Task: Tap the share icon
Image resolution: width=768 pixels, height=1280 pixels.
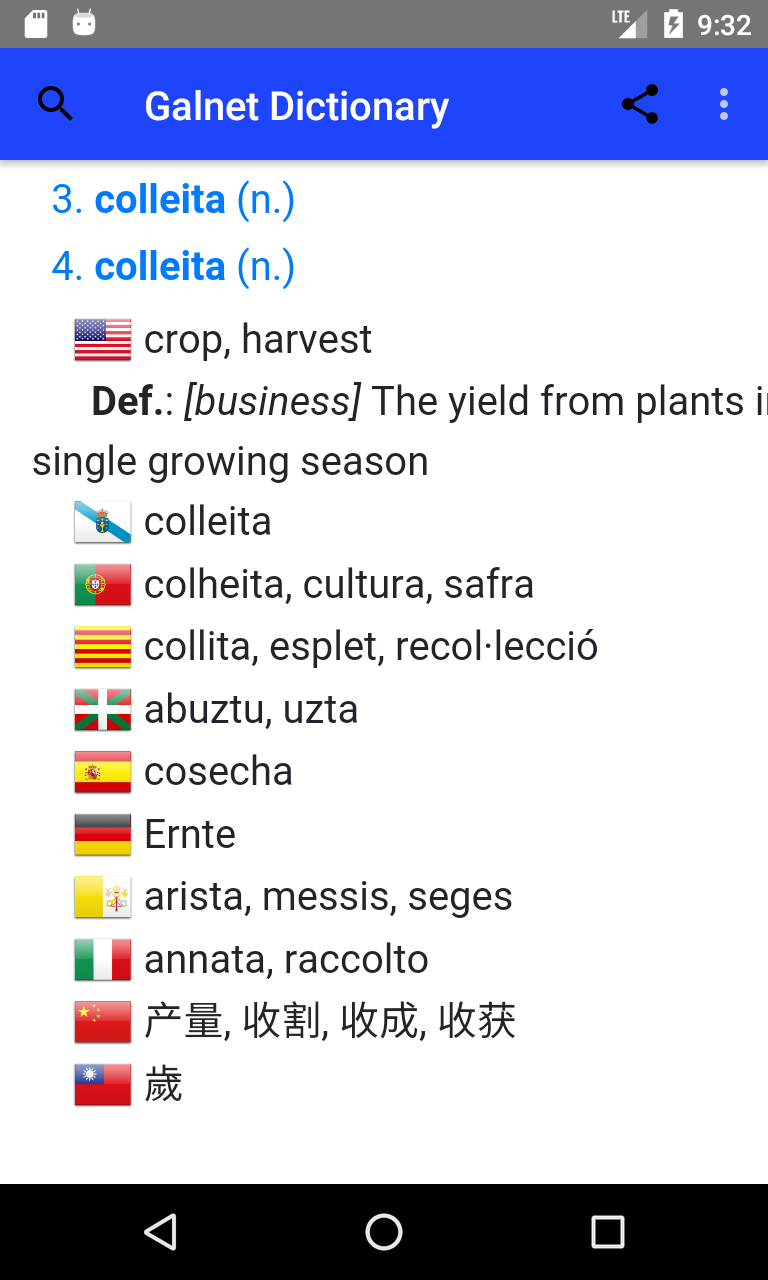Action: [x=640, y=104]
